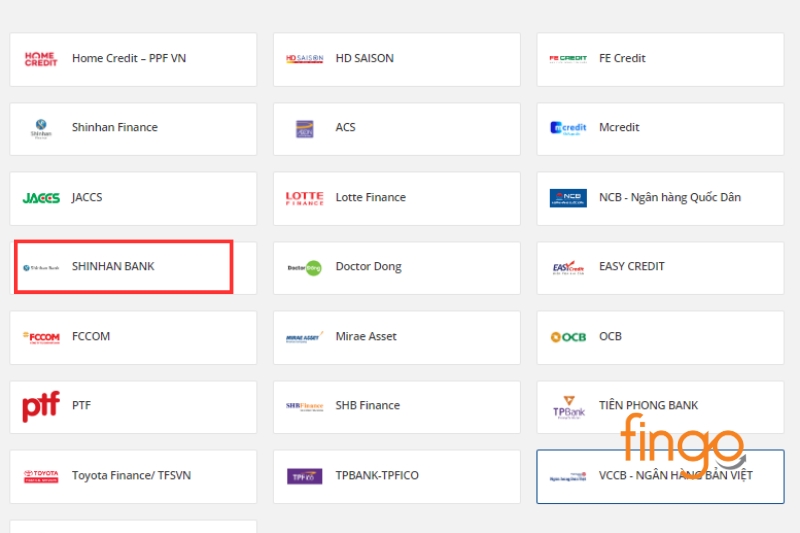800x533 pixels.
Task: Select TPBANK-TPFICO label
Action: coord(377,475)
